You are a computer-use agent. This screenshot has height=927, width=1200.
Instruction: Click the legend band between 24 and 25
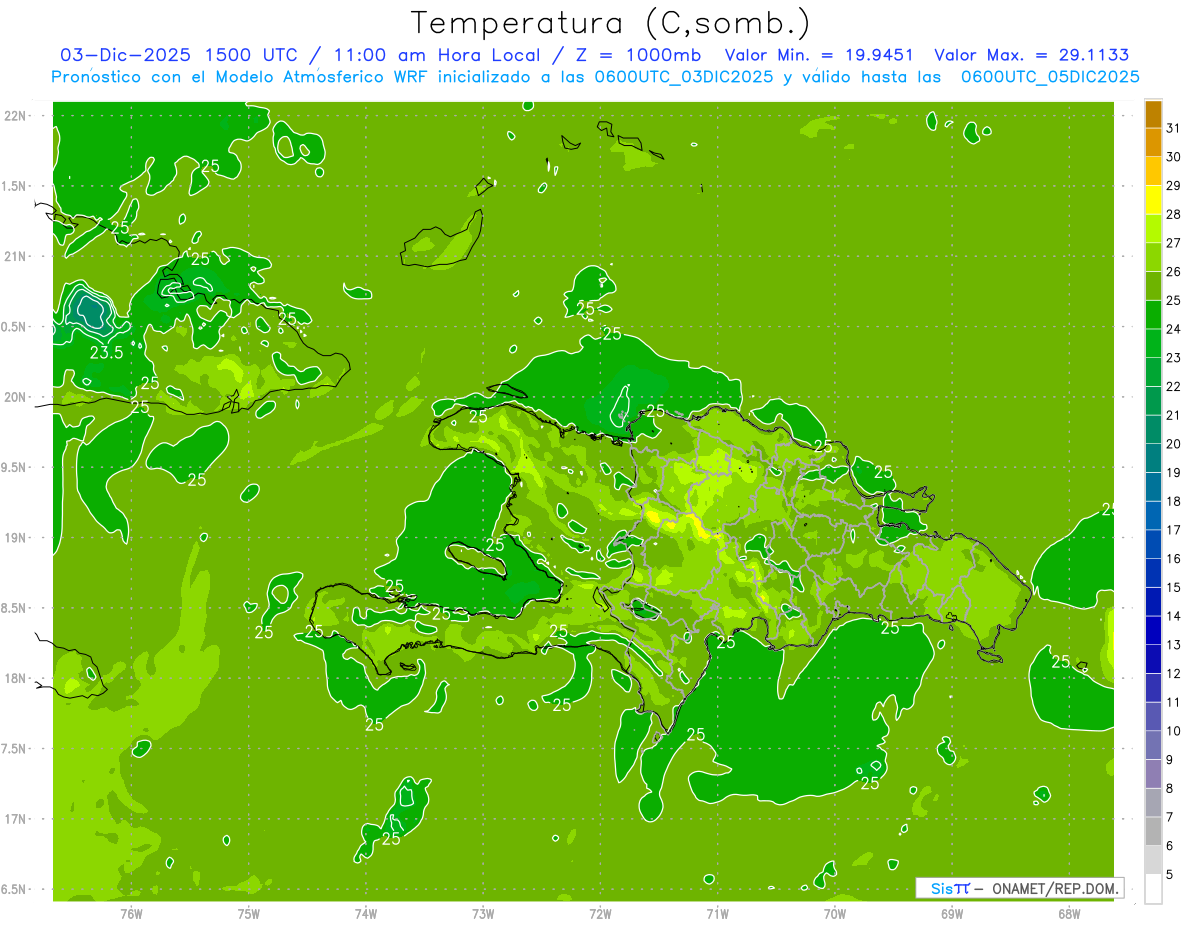pos(1153,315)
